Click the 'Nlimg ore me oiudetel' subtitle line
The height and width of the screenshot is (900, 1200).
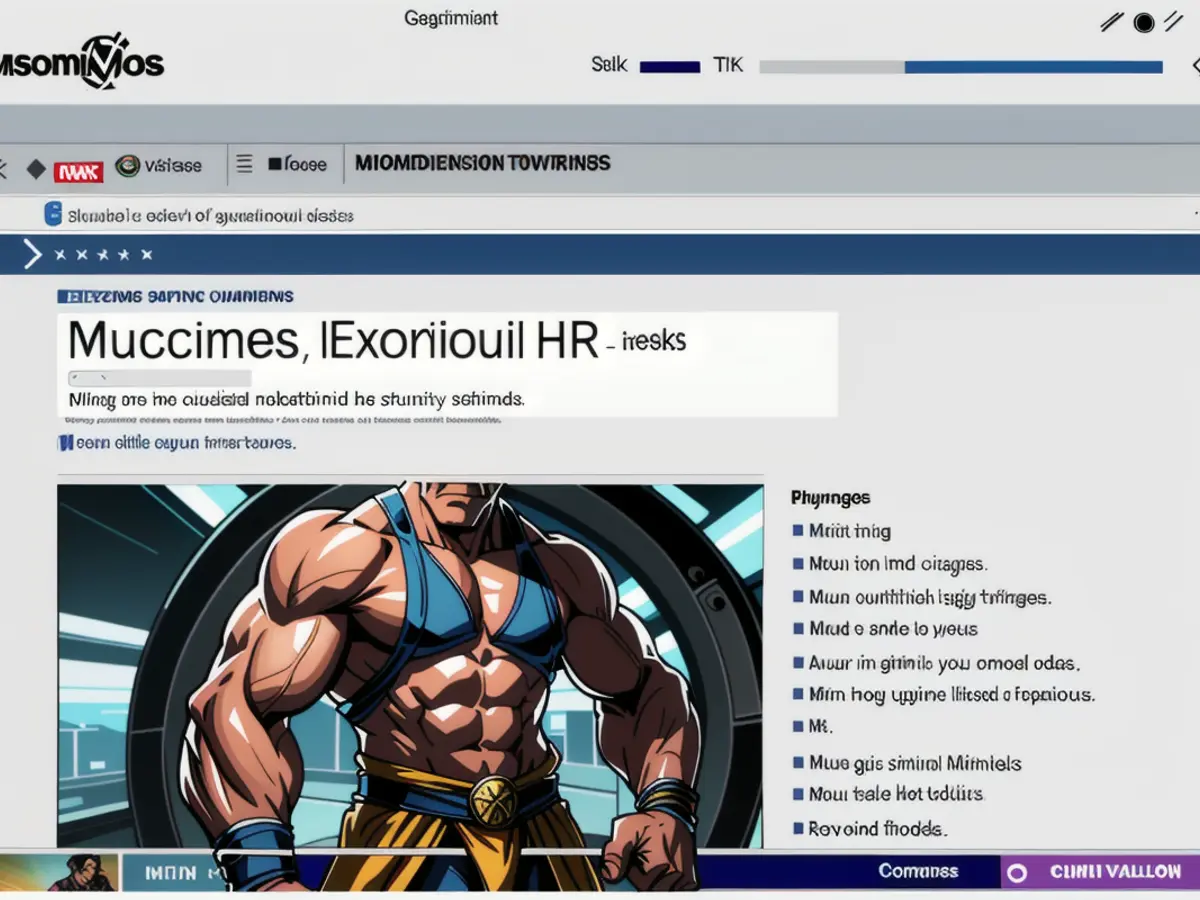pyautogui.click(x=296, y=399)
